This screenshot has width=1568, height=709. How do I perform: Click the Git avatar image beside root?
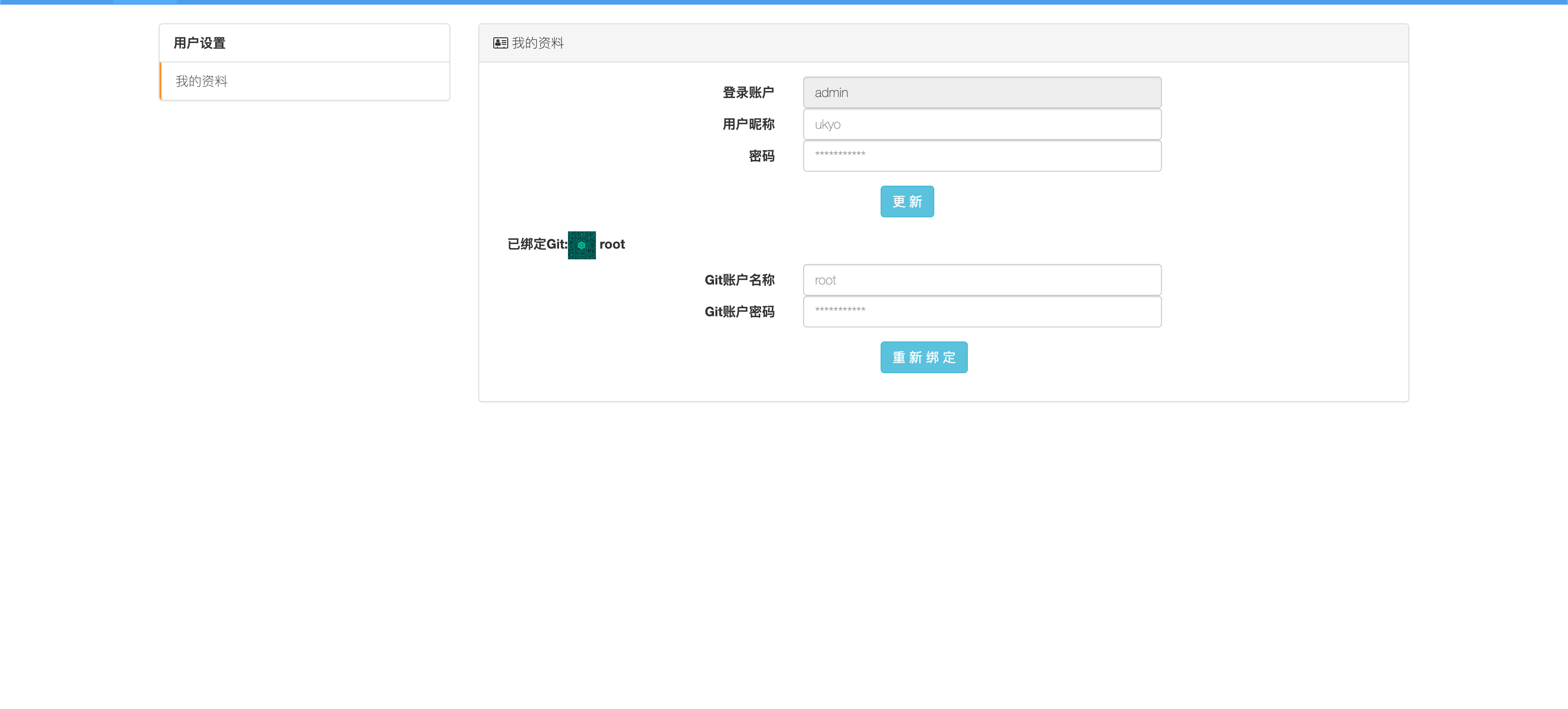581,245
